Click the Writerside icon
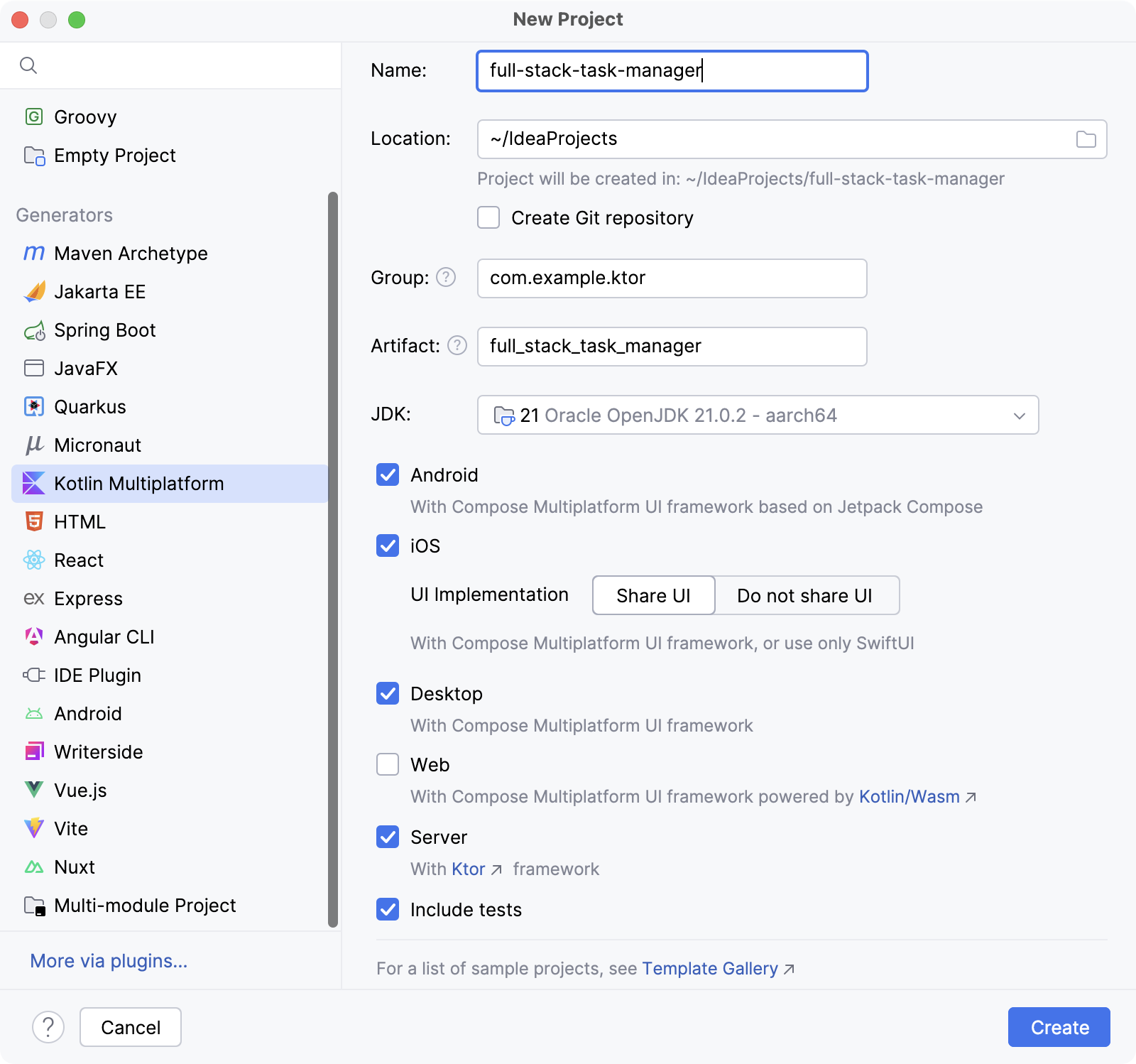The height and width of the screenshot is (1064, 1136). click(34, 751)
